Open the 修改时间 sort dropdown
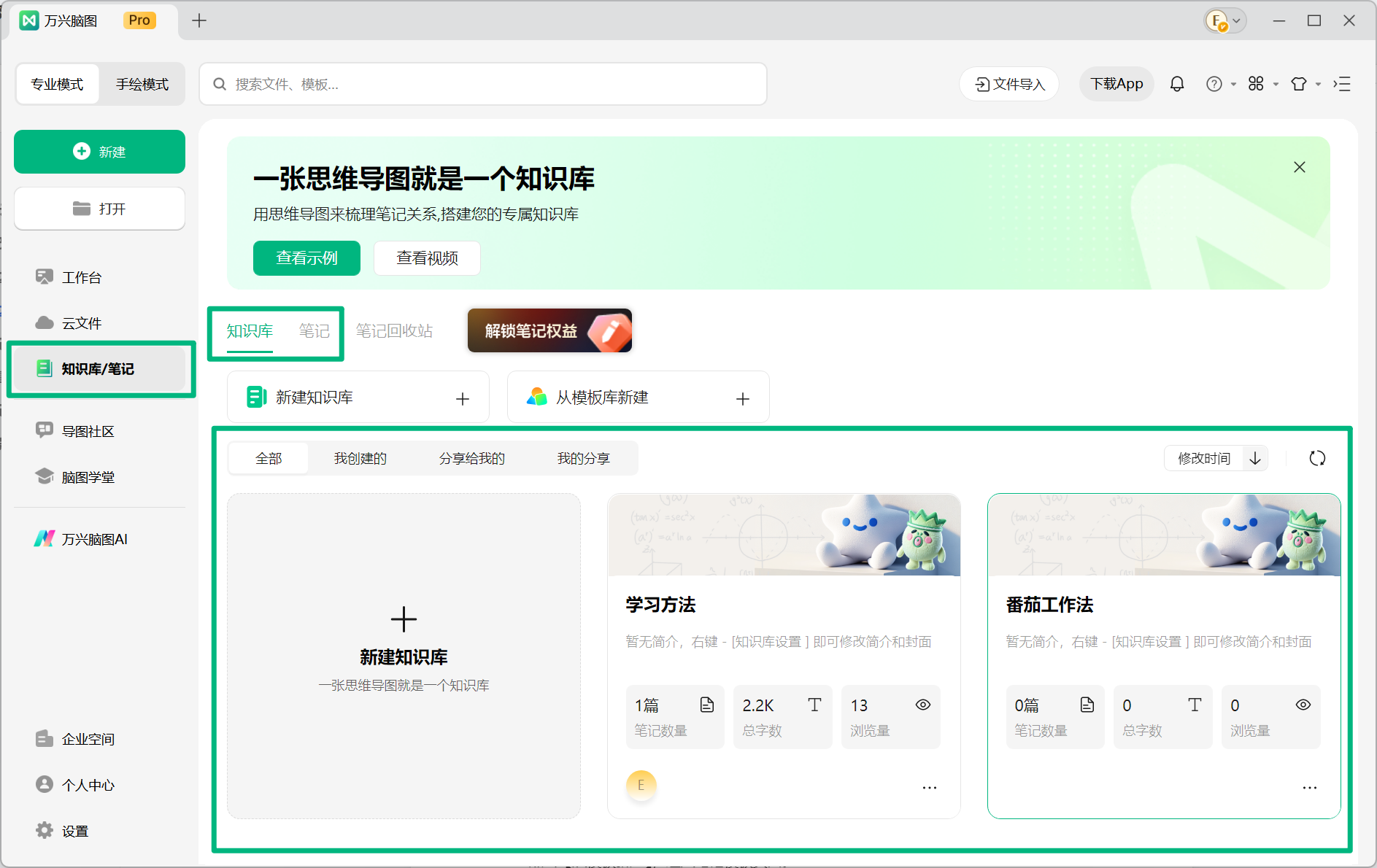The image size is (1377, 868). tap(1204, 458)
